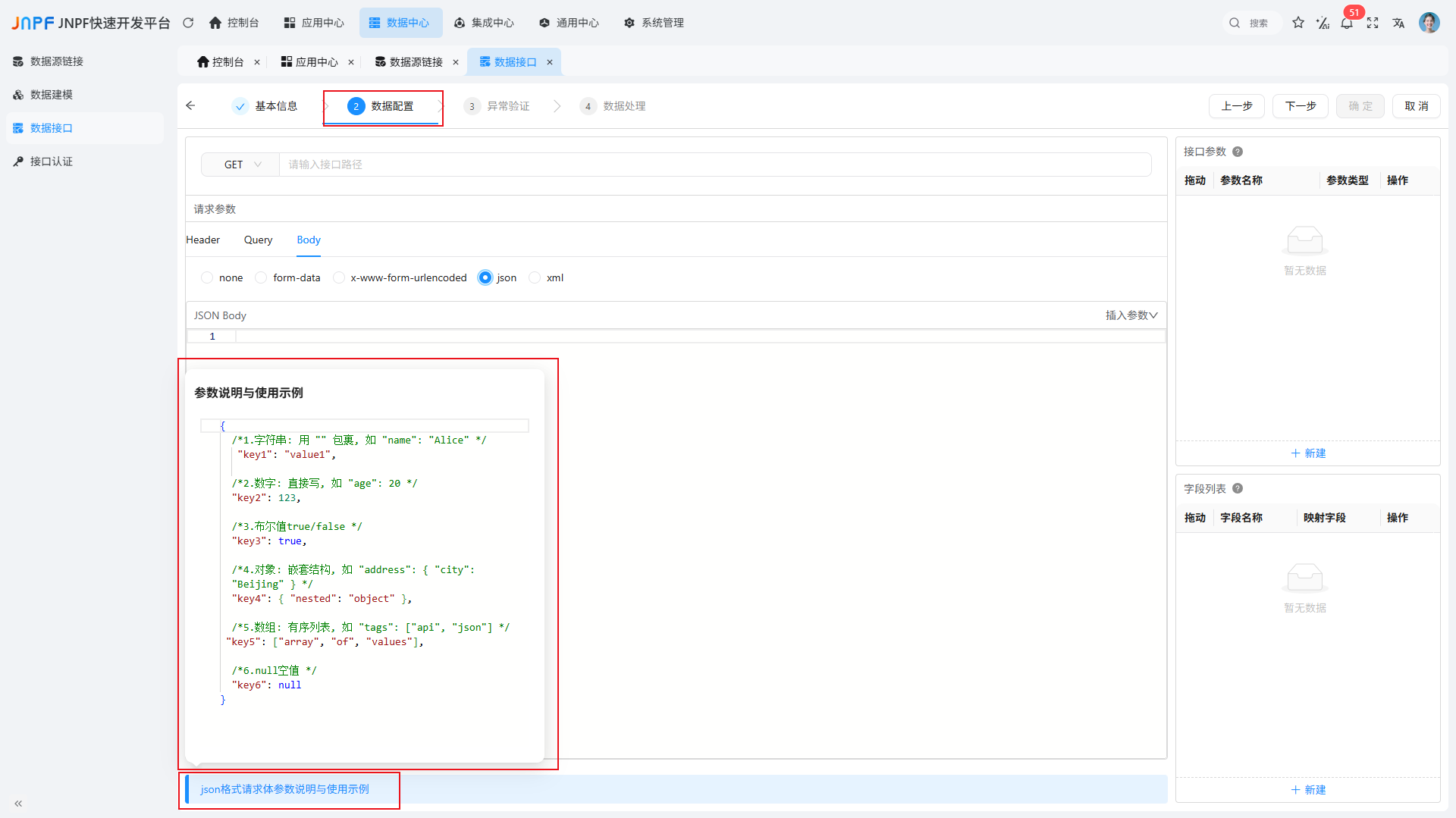
Task: Enter fullscreen using the expand icon
Action: [x=1373, y=24]
